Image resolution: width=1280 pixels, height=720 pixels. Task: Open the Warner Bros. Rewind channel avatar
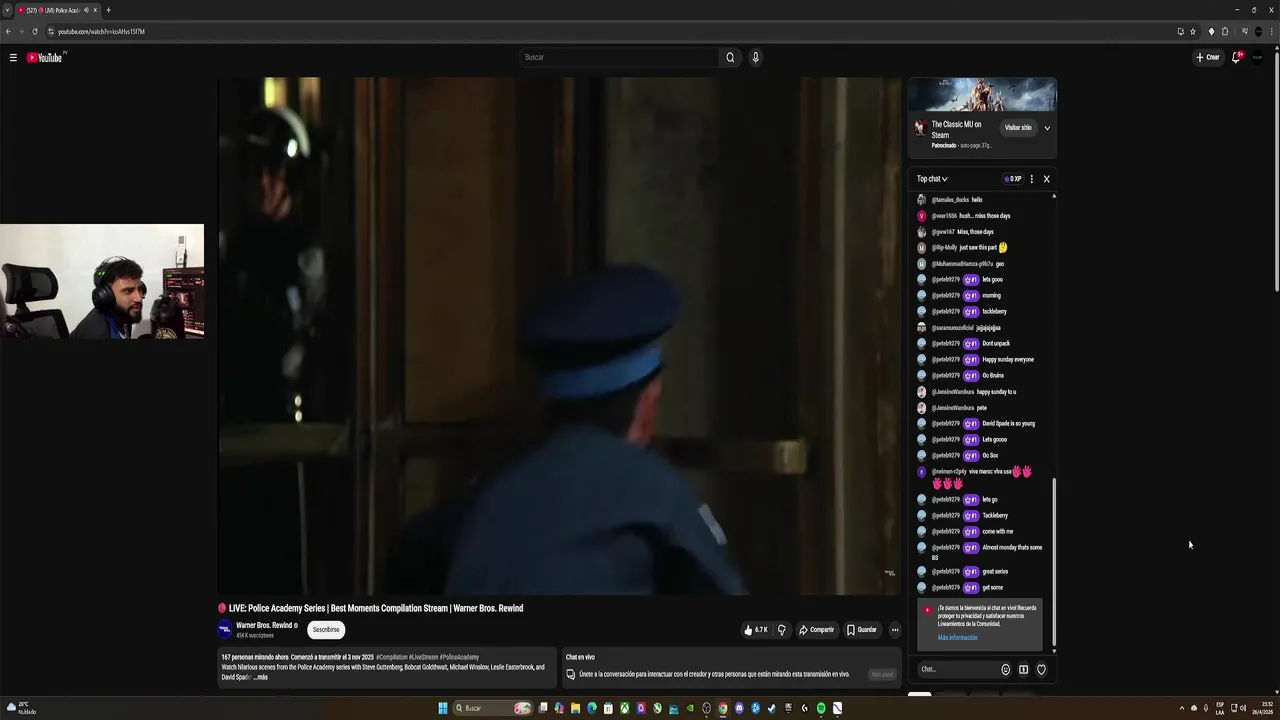225,629
